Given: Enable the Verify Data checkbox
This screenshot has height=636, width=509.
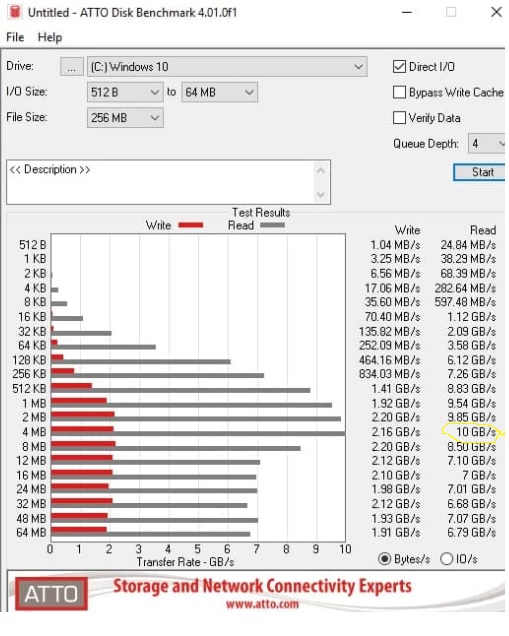Looking at the screenshot, I should click(399, 118).
